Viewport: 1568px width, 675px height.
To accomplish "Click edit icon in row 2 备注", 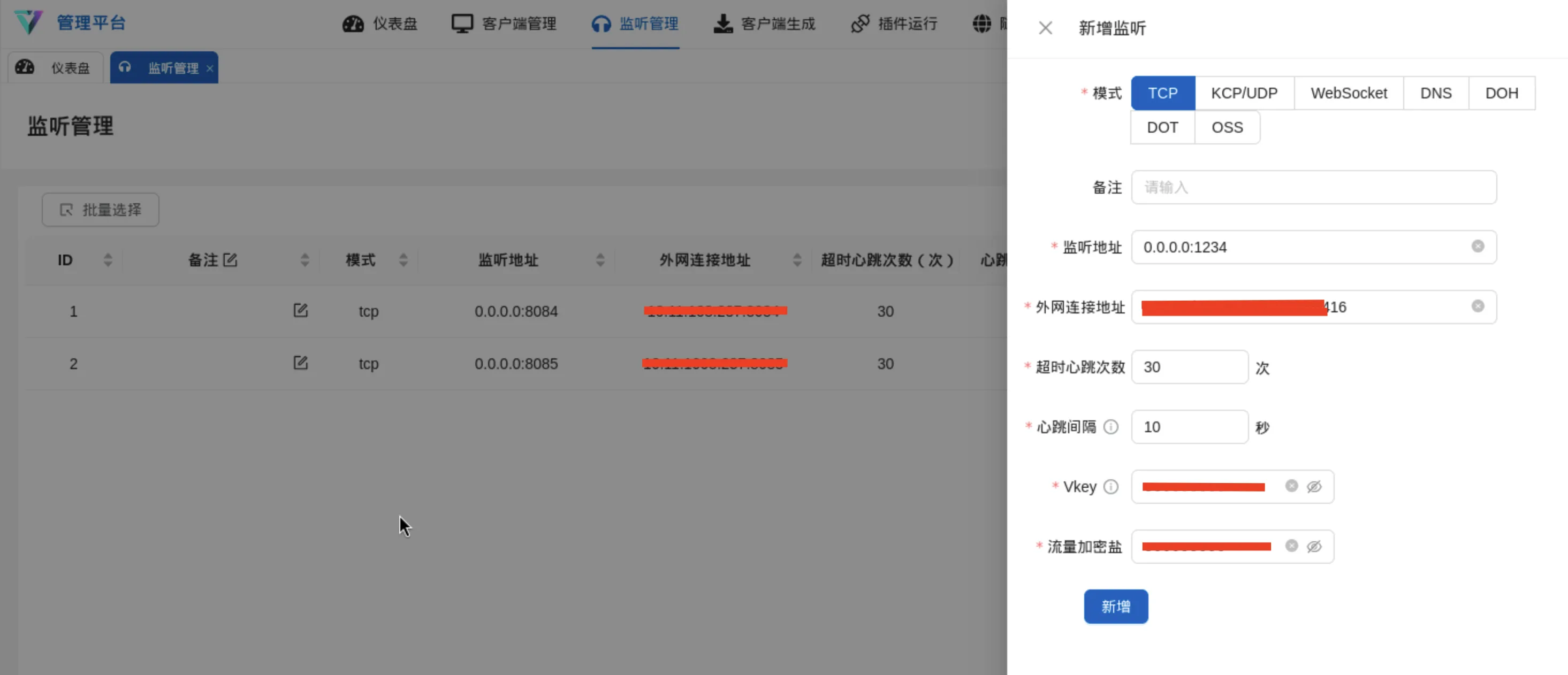I will click(x=300, y=363).
